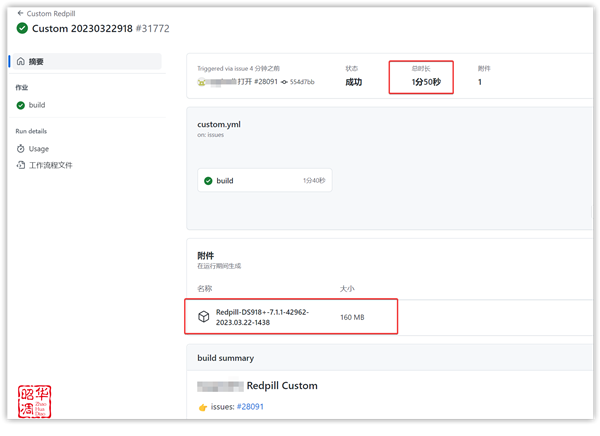Viewport: 600px width, 436px height.
Task: Click green check icon next to sidebar build
Action: click(21, 105)
